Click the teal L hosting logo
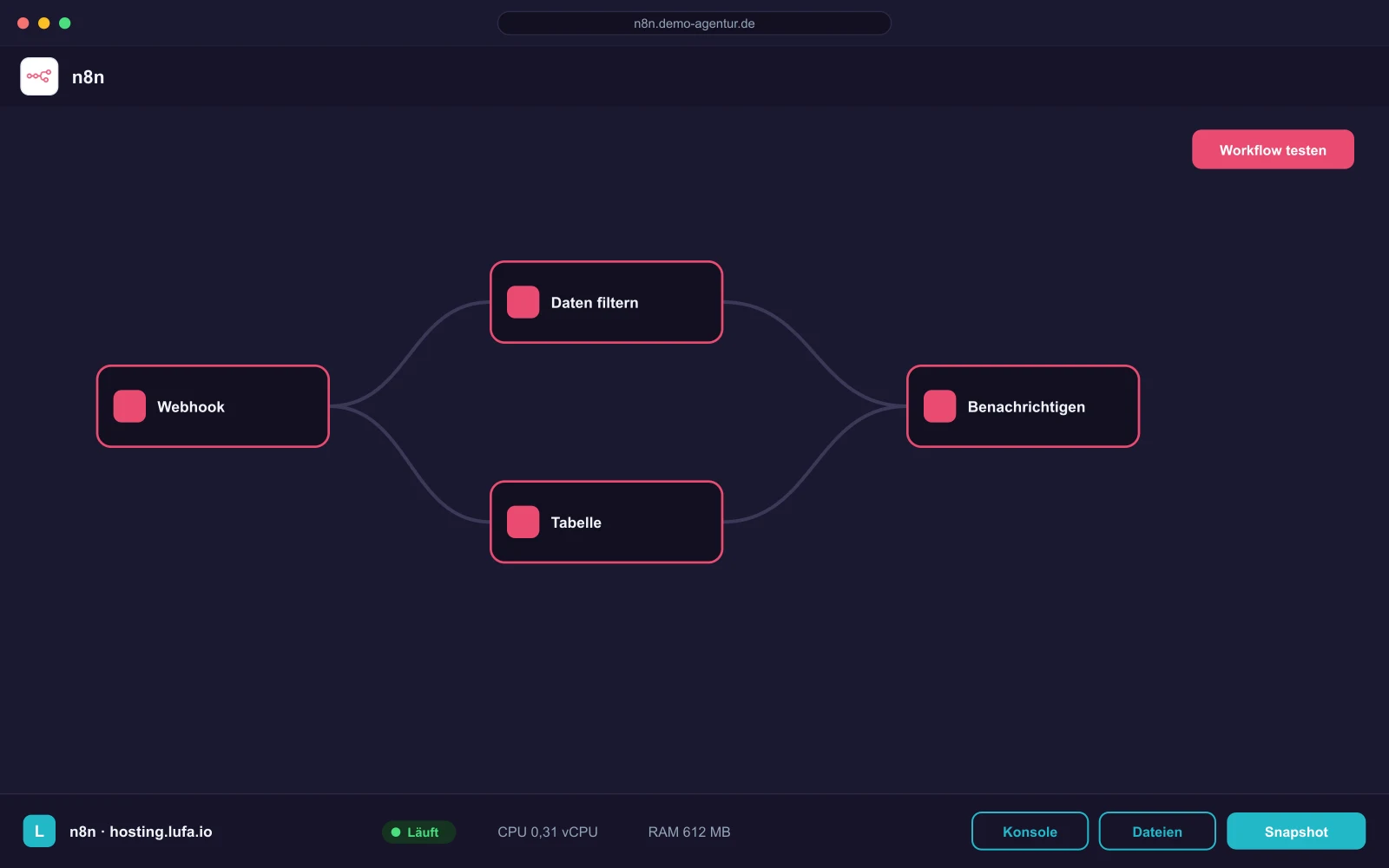The width and height of the screenshot is (1389, 868). 39,831
